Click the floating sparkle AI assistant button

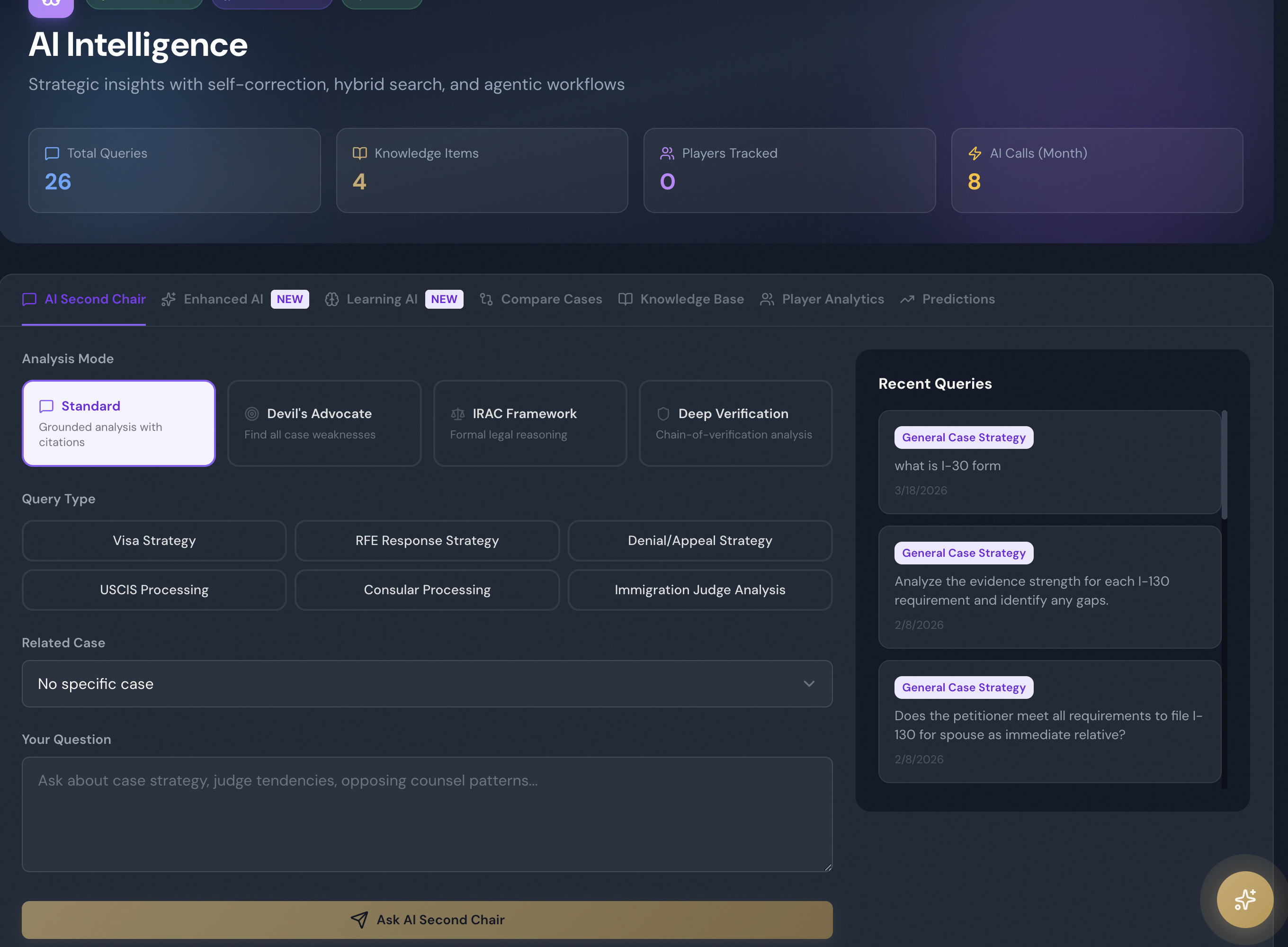coord(1244,899)
